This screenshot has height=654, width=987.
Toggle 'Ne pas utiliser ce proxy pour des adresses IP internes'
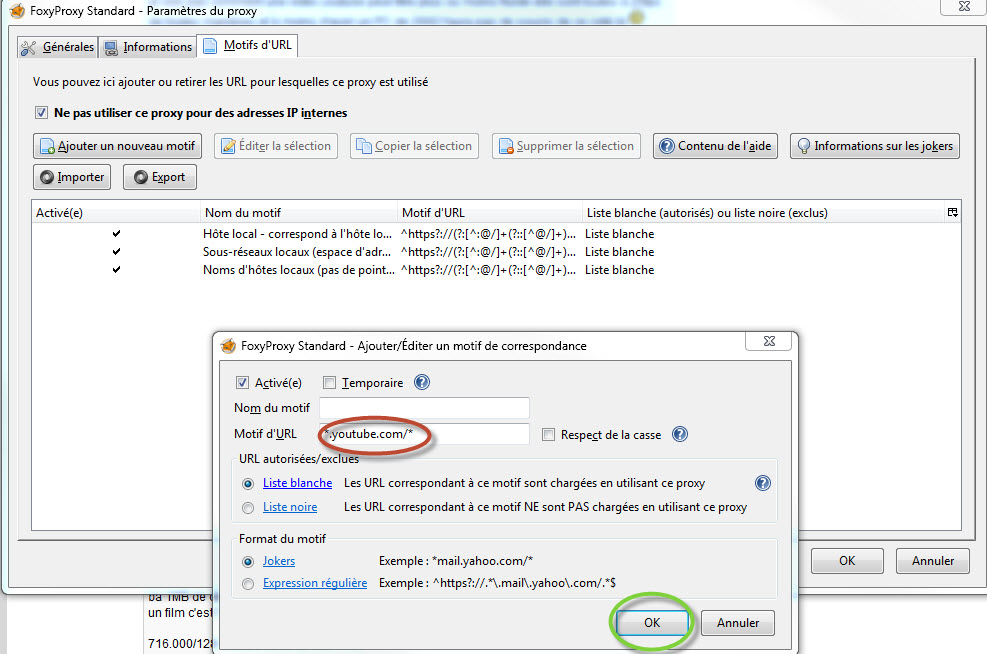41,113
